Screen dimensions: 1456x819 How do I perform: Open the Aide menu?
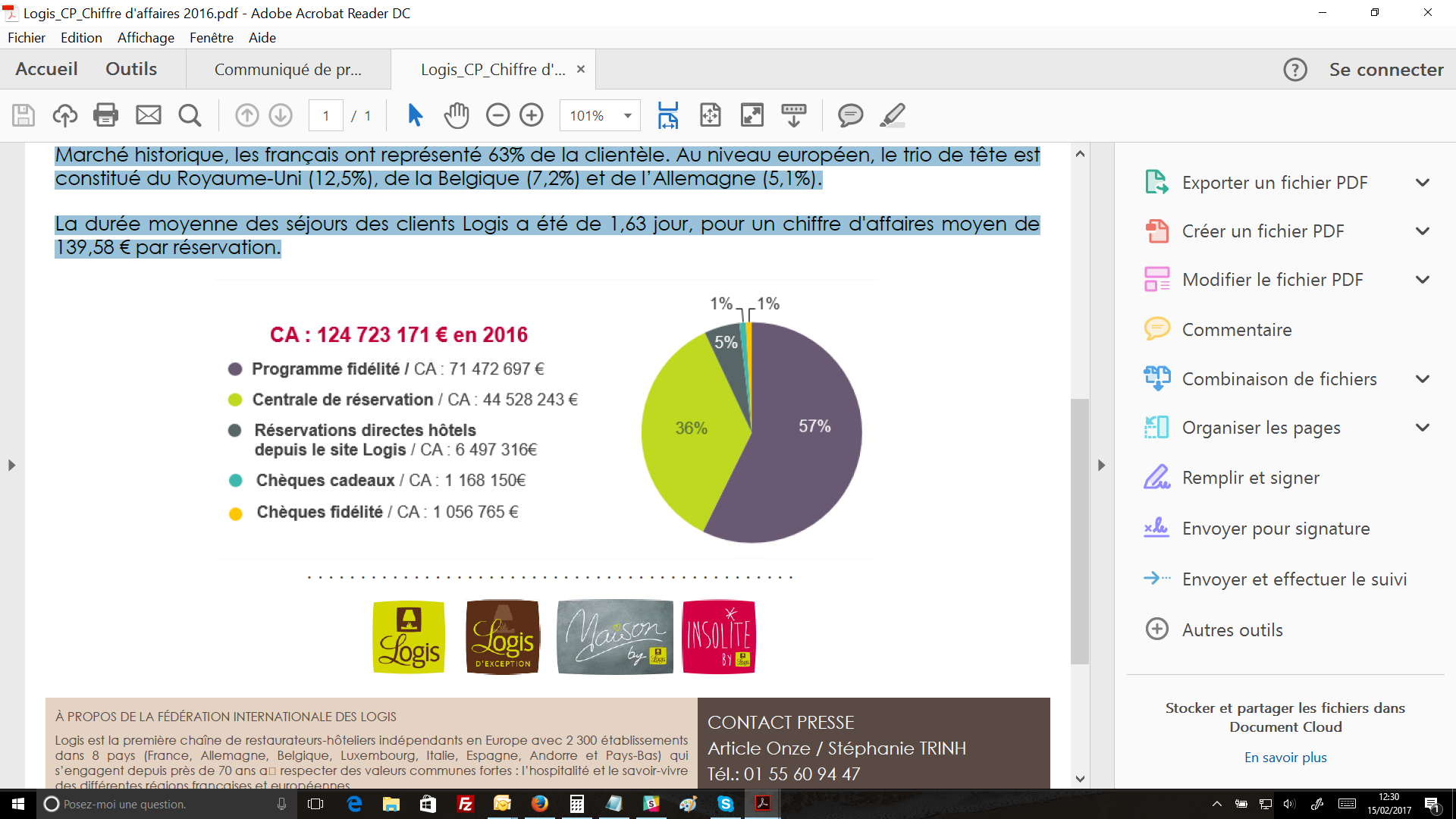(262, 38)
